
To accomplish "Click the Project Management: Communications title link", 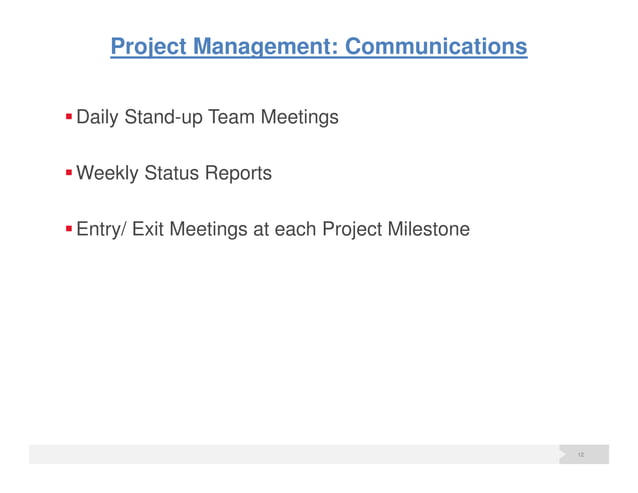I will coord(319,47).
